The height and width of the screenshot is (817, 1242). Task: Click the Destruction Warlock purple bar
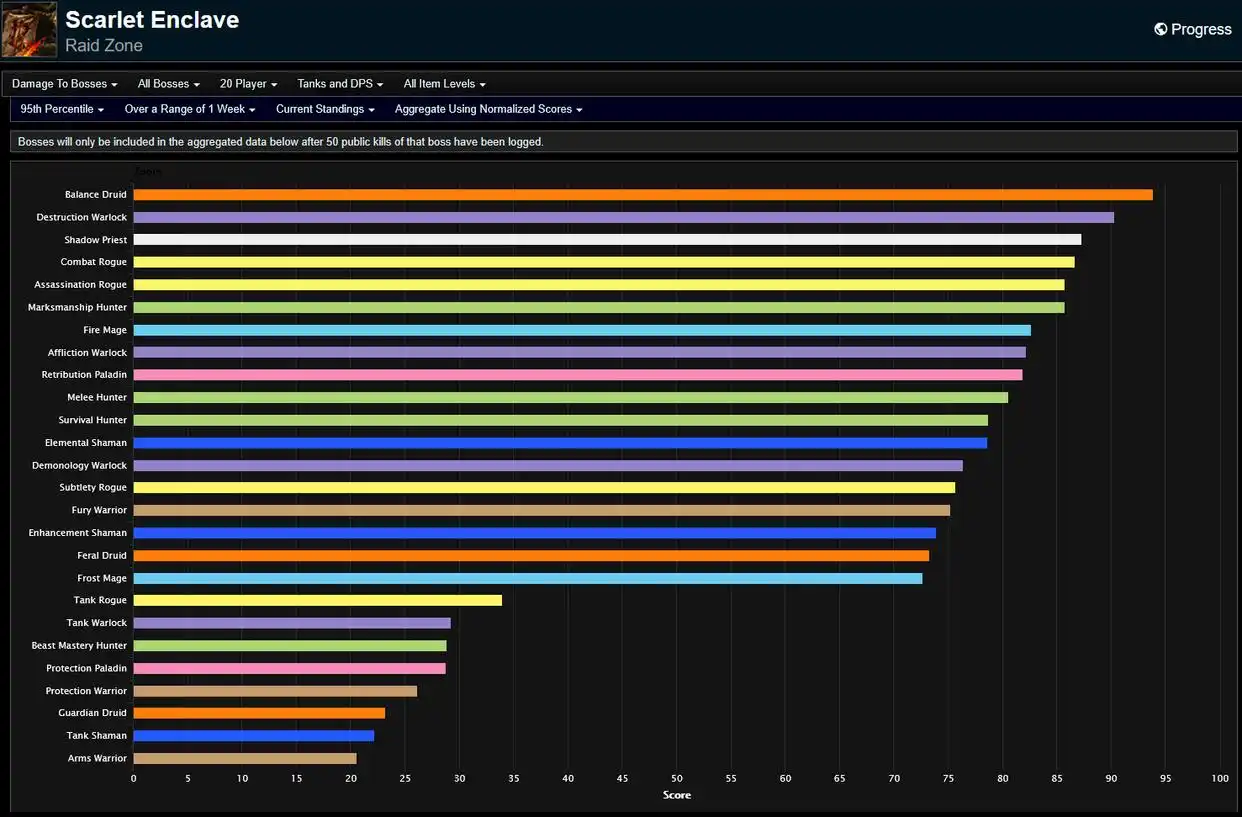(x=624, y=217)
